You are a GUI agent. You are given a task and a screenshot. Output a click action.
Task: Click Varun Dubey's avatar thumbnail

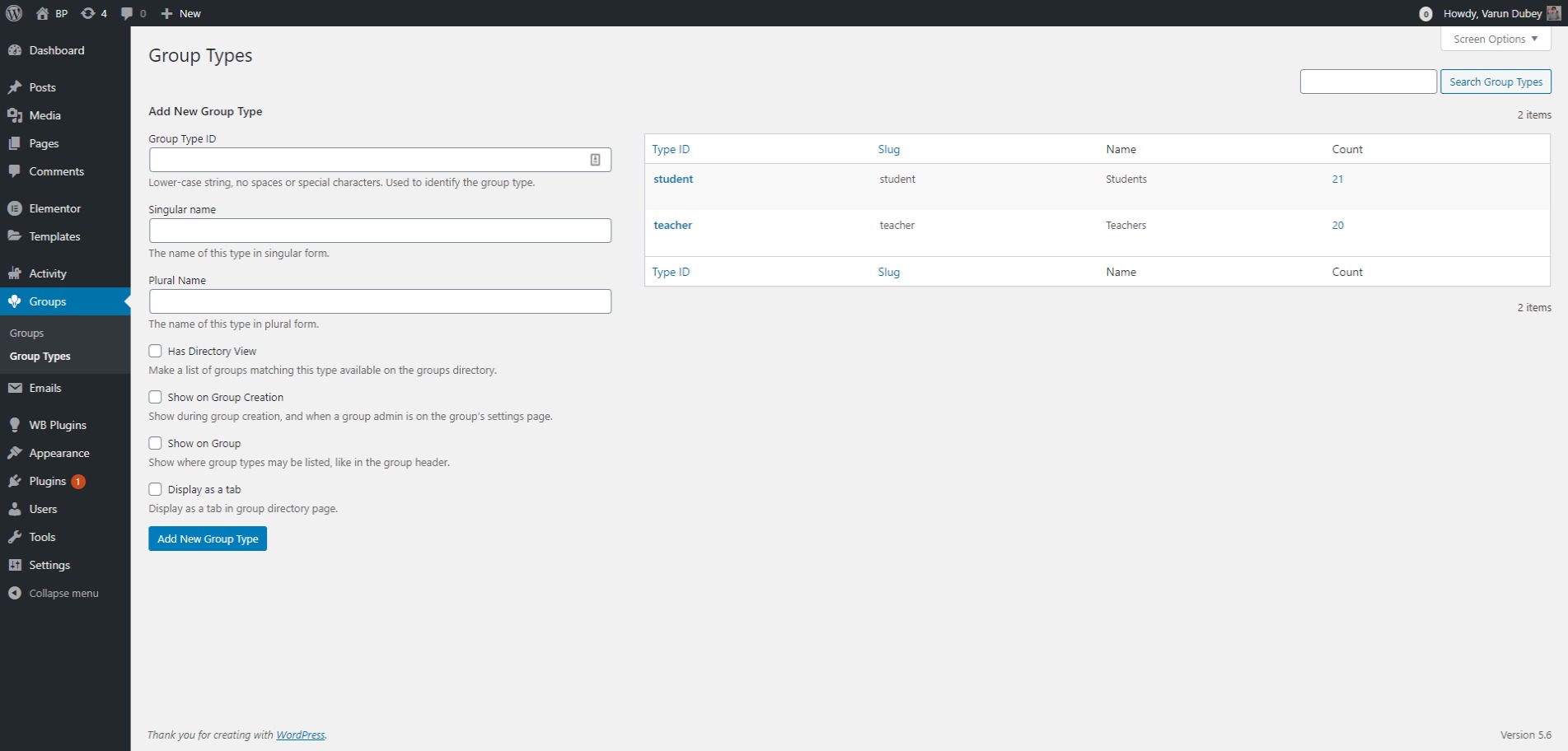[x=1554, y=13]
